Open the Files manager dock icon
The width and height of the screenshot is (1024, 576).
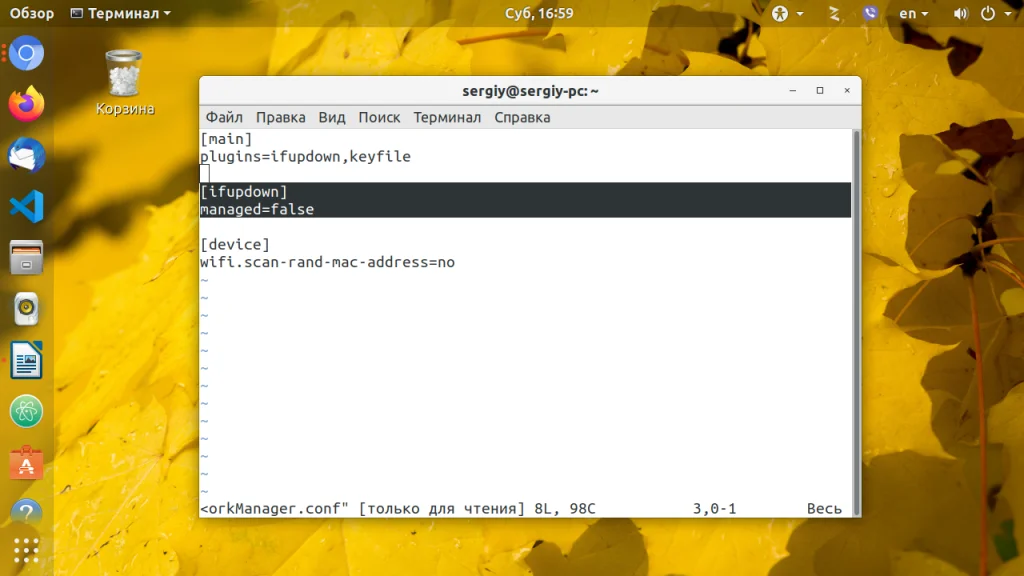26,257
